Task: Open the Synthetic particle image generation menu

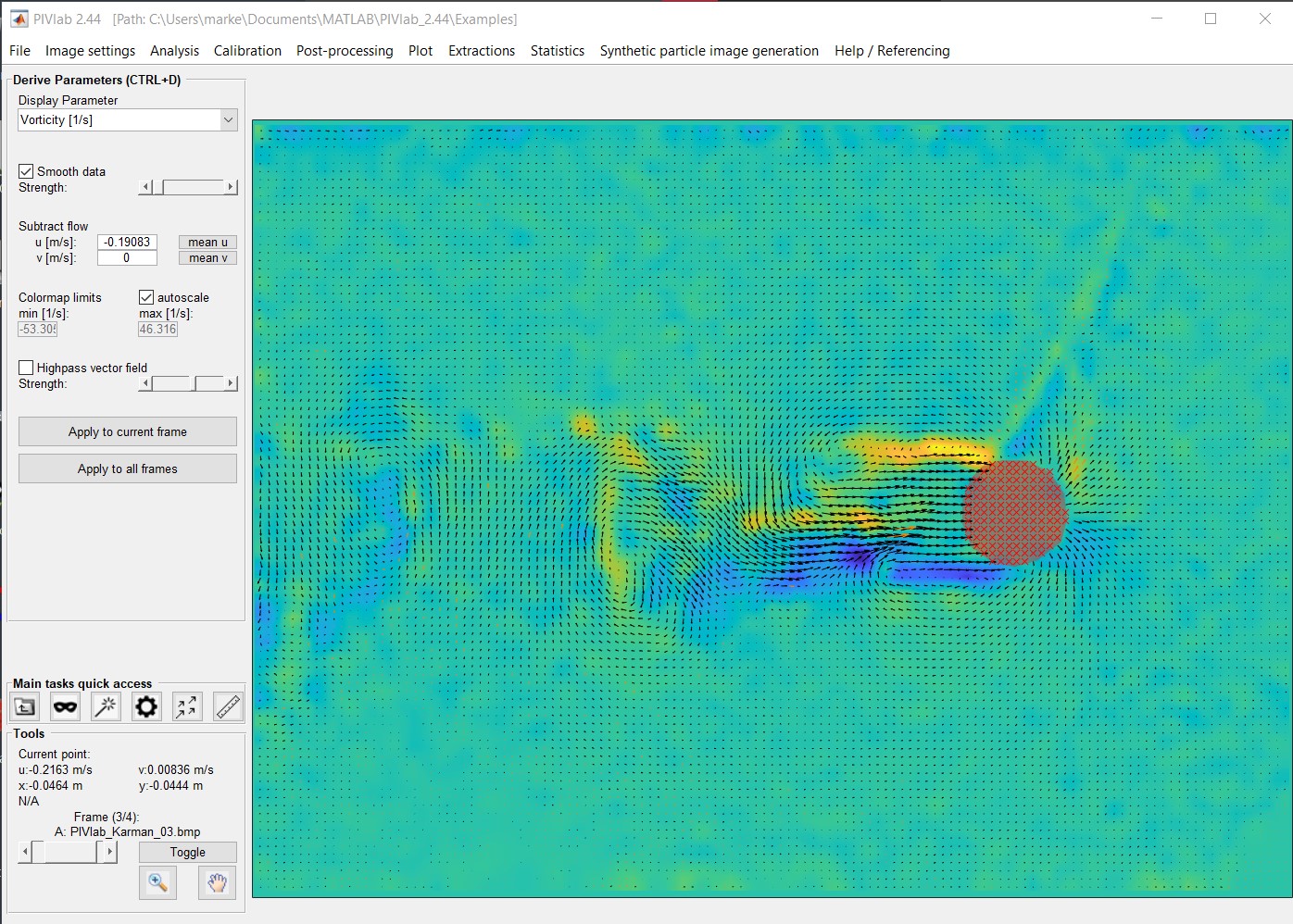Action: click(x=709, y=51)
